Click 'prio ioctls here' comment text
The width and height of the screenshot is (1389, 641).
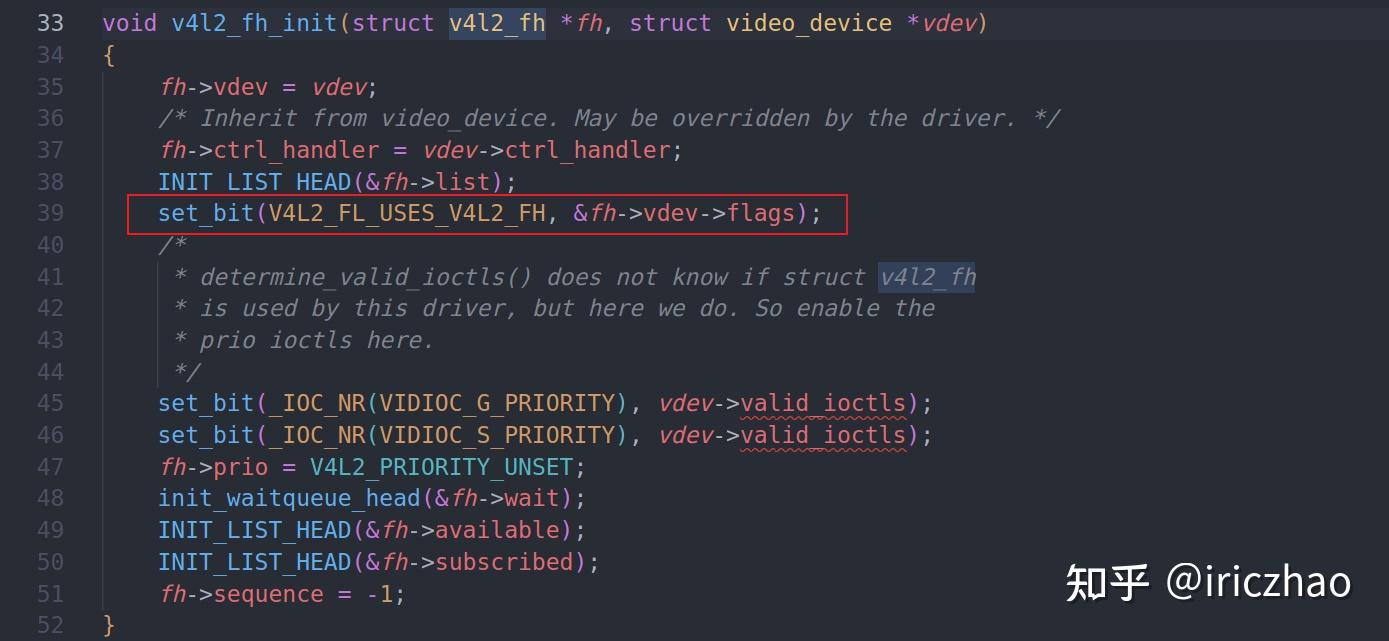(x=316, y=340)
